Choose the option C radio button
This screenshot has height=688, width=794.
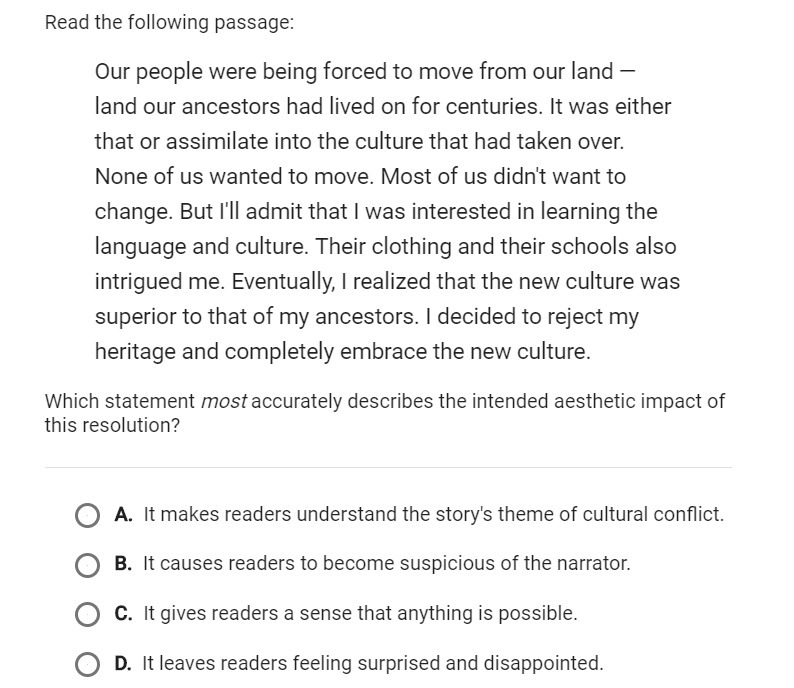87,614
